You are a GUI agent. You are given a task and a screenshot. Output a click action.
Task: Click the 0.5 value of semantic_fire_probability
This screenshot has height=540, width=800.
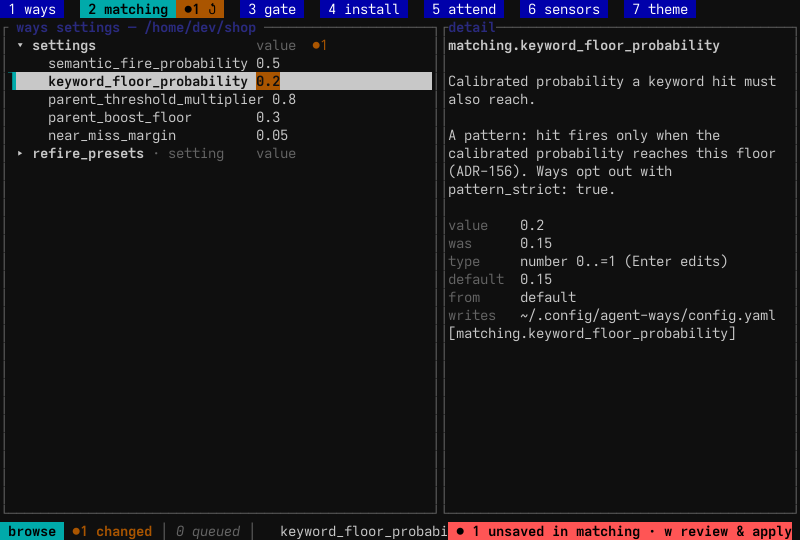[x=268, y=63]
